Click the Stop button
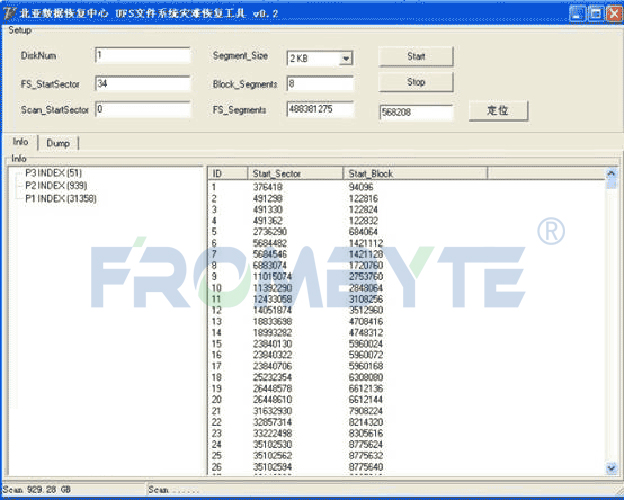 click(x=415, y=82)
